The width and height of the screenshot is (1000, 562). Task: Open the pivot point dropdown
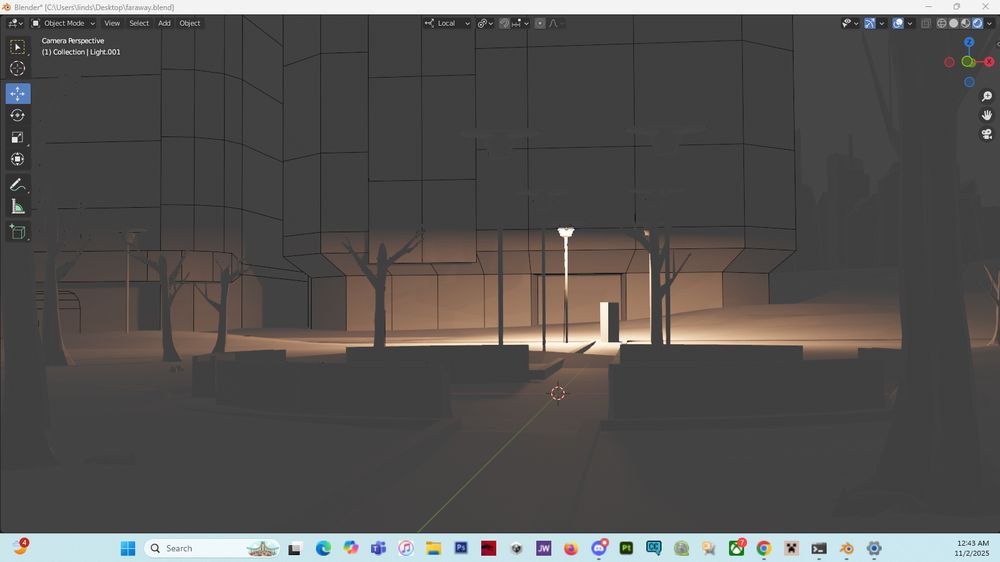[x=485, y=23]
